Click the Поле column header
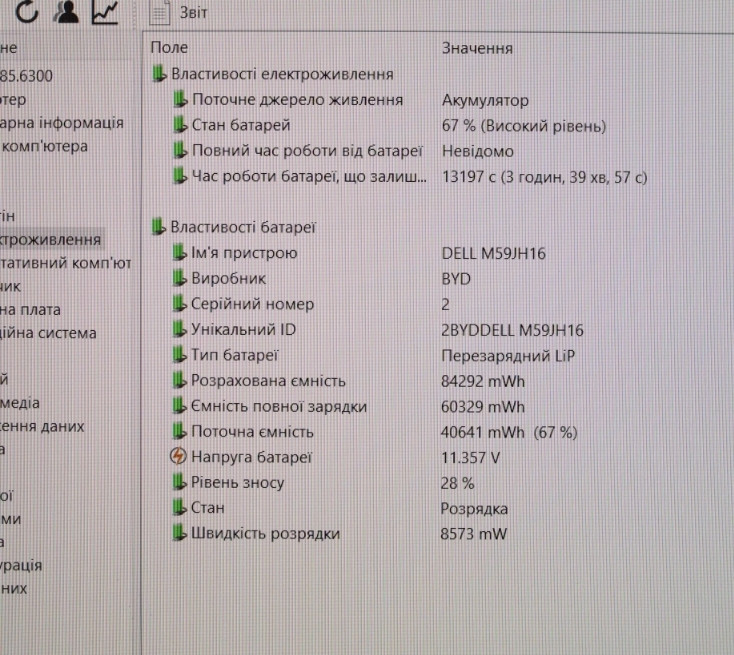The image size is (734, 655). (169, 47)
